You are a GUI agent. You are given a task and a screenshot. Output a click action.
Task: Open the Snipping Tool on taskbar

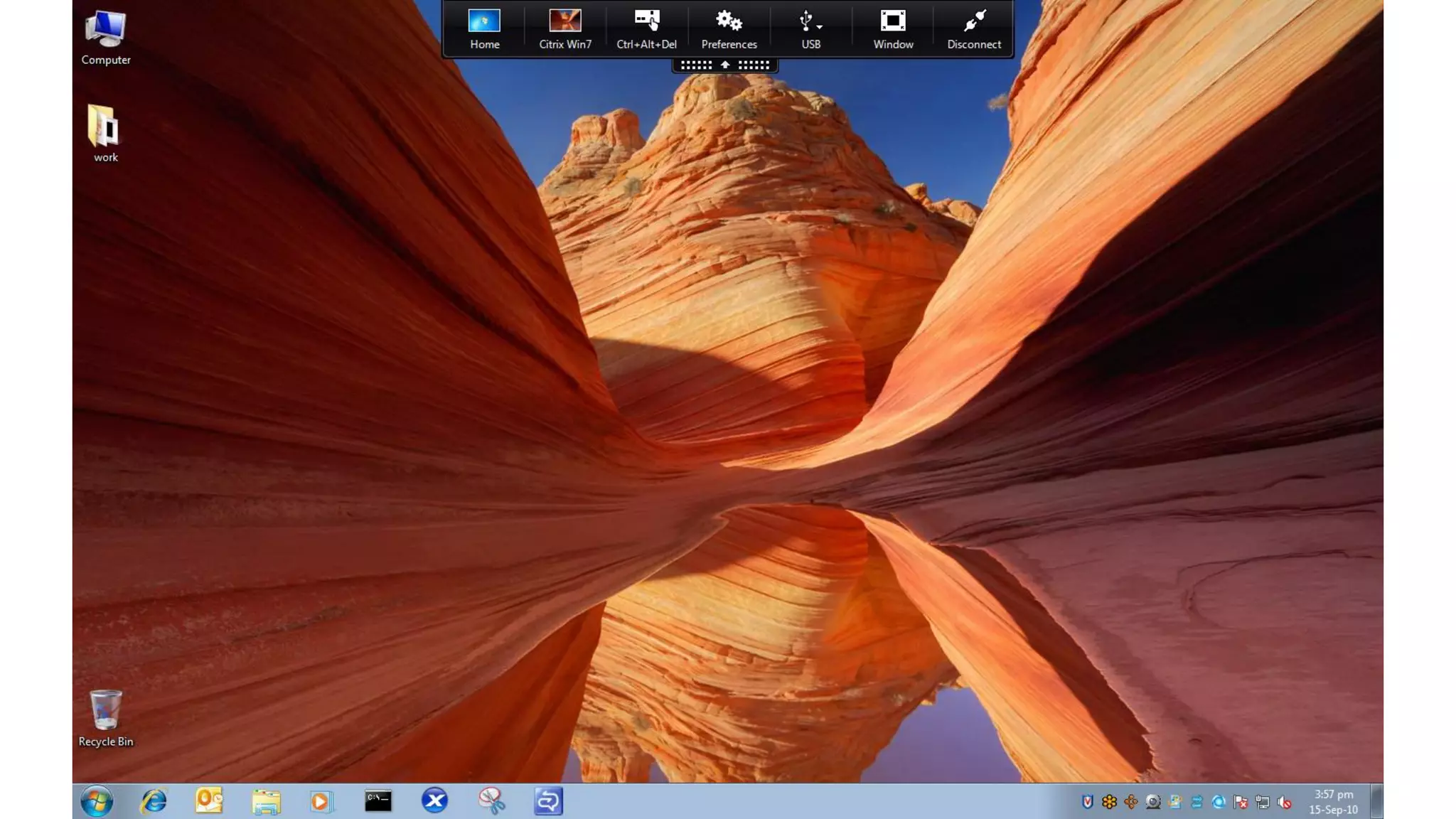(x=491, y=801)
